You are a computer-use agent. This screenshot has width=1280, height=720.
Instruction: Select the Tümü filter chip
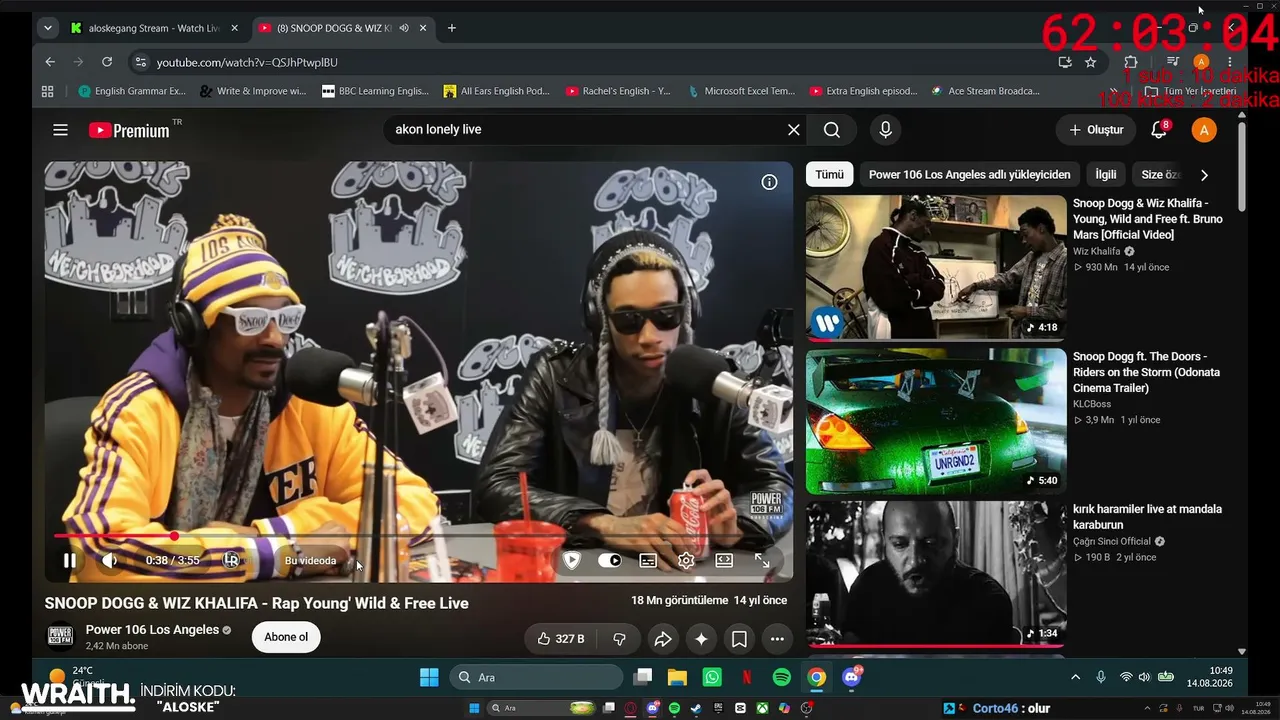pyautogui.click(x=829, y=174)
